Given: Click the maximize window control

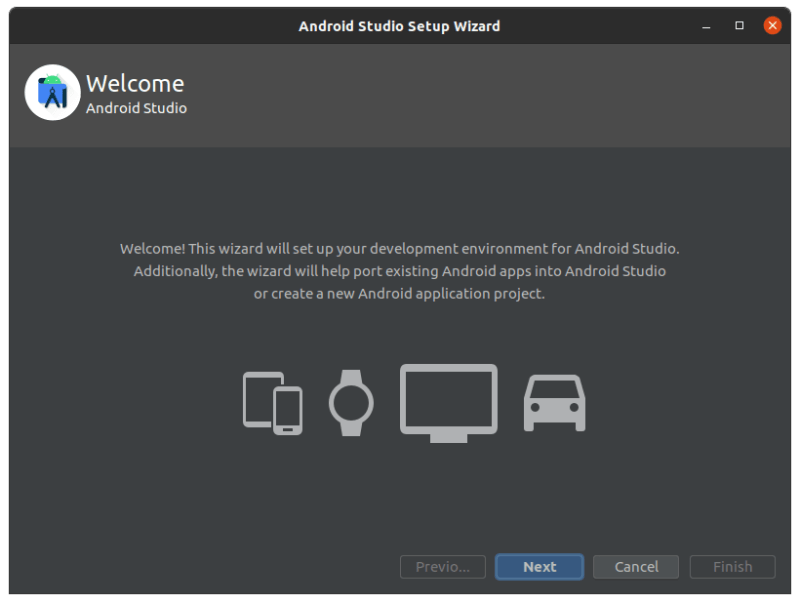Looking at the screenshot, I should (738, 25).
